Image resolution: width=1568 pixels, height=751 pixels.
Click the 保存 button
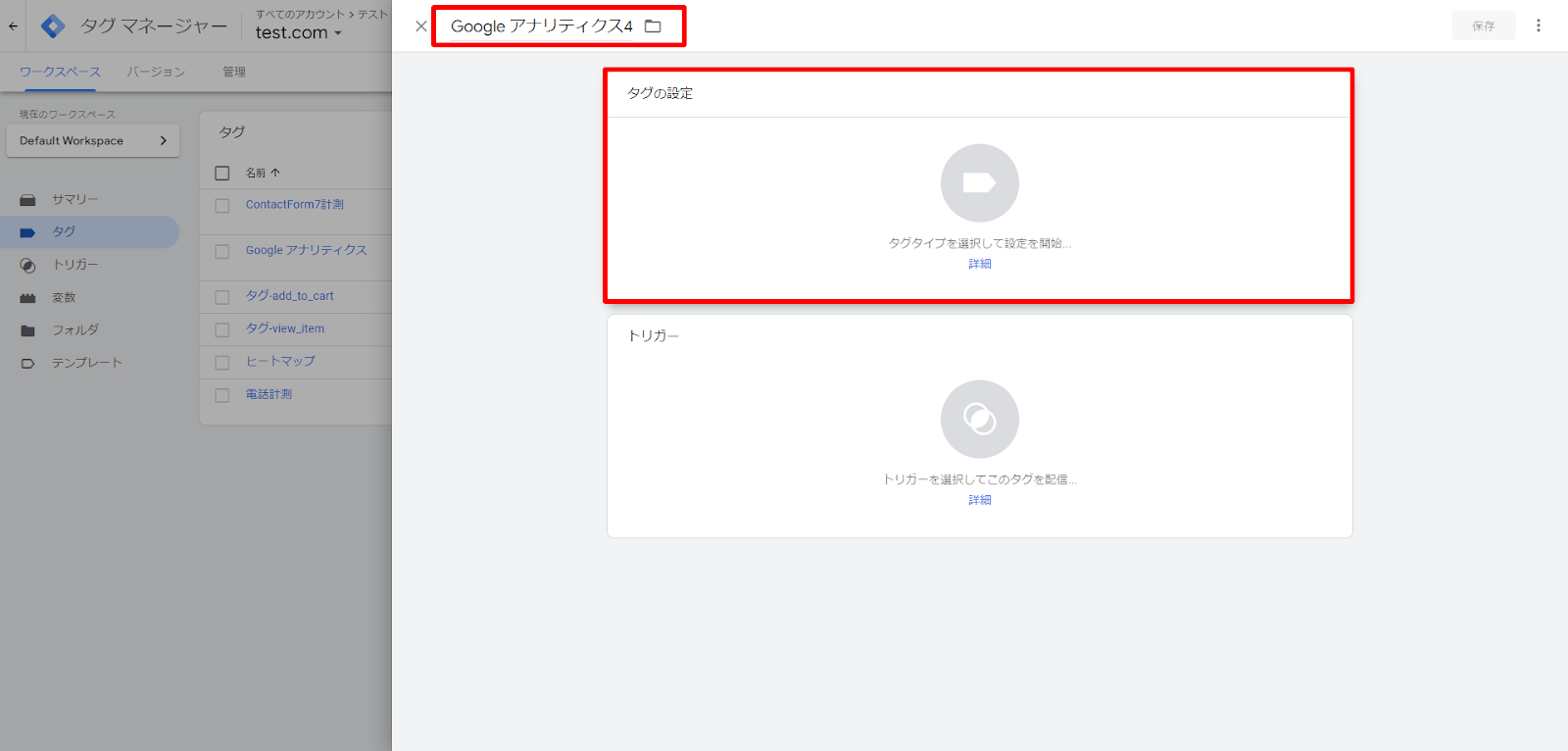point(1484,25)
